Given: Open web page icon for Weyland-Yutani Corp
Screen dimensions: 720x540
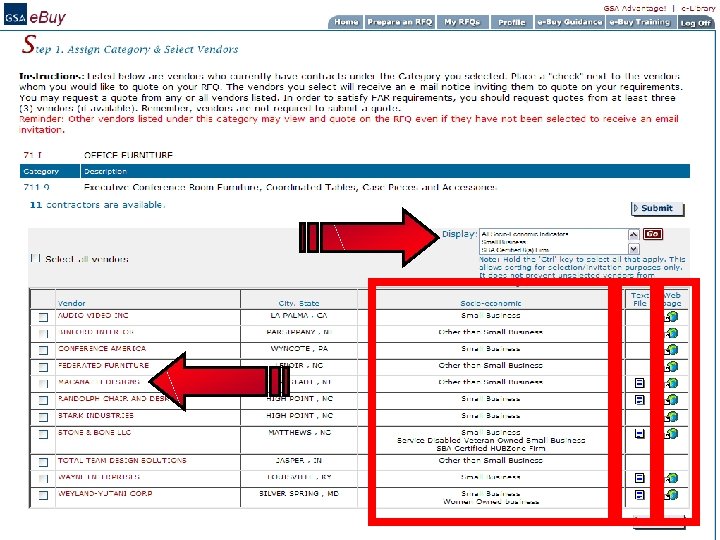Looking at the screenshot, I should click(671, 495).
